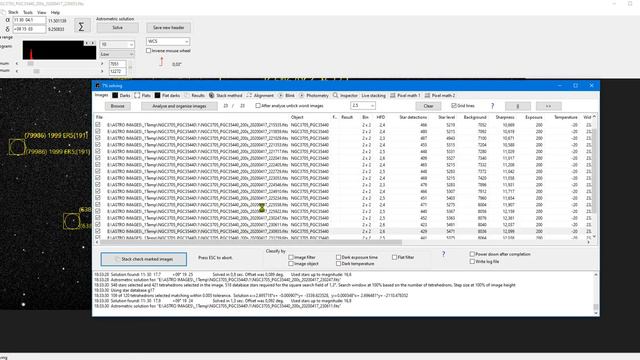Sort by Background column header

click(475, 117)
